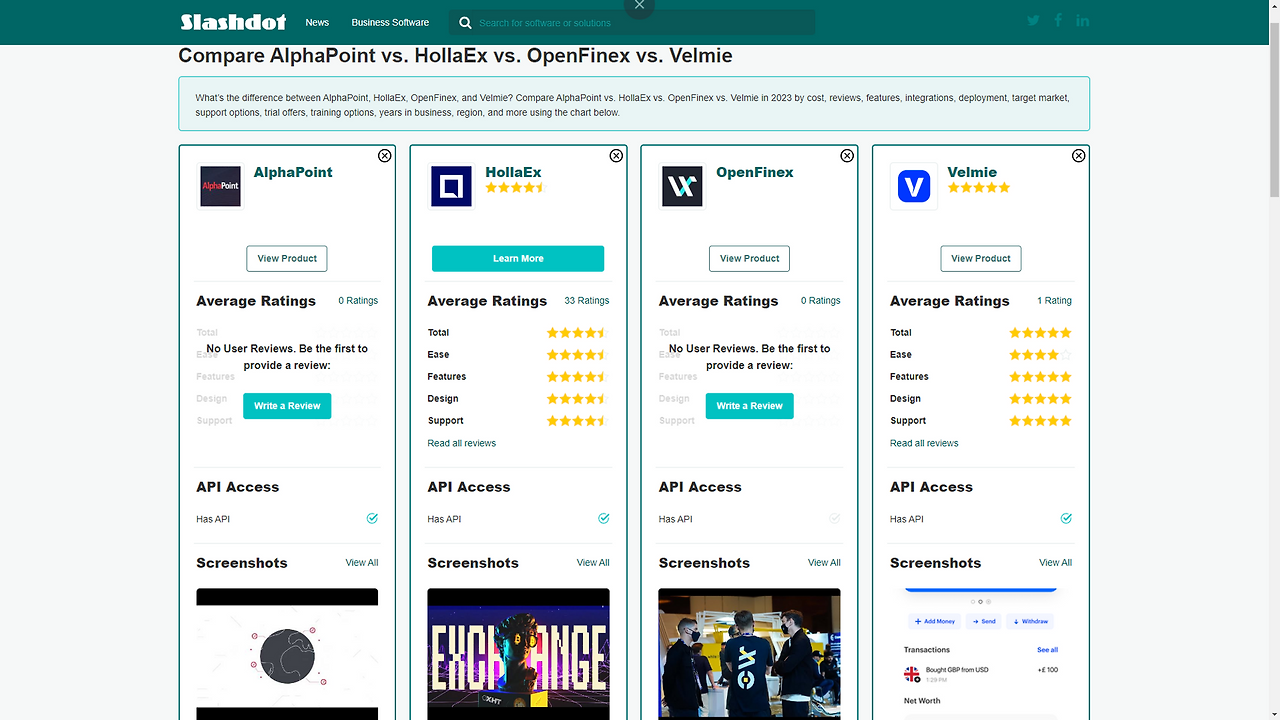Open the Slashdot home logo
Viewport: 1280px width, 720px height.
point(233,22)
